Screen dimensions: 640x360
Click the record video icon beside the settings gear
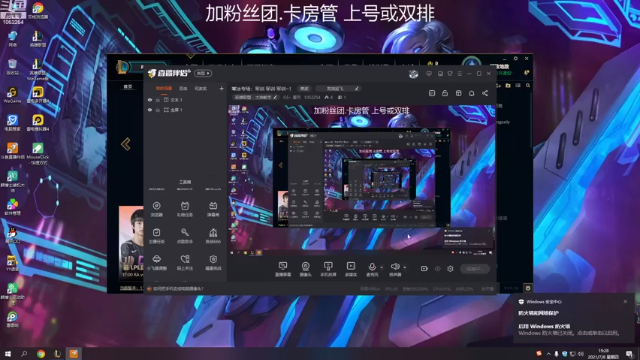[x=424, y=269]
